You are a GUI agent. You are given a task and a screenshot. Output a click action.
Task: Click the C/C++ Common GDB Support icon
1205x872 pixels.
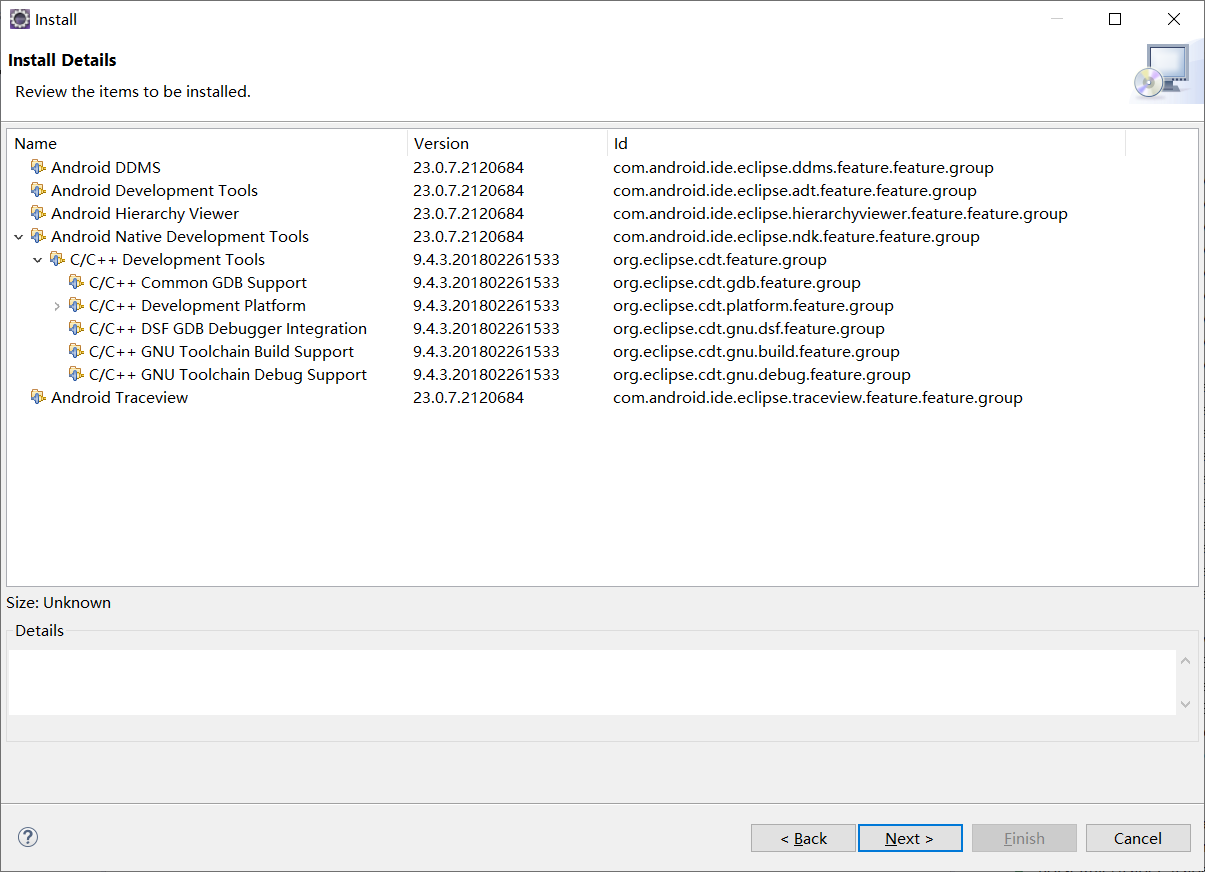tap(76, 282)
